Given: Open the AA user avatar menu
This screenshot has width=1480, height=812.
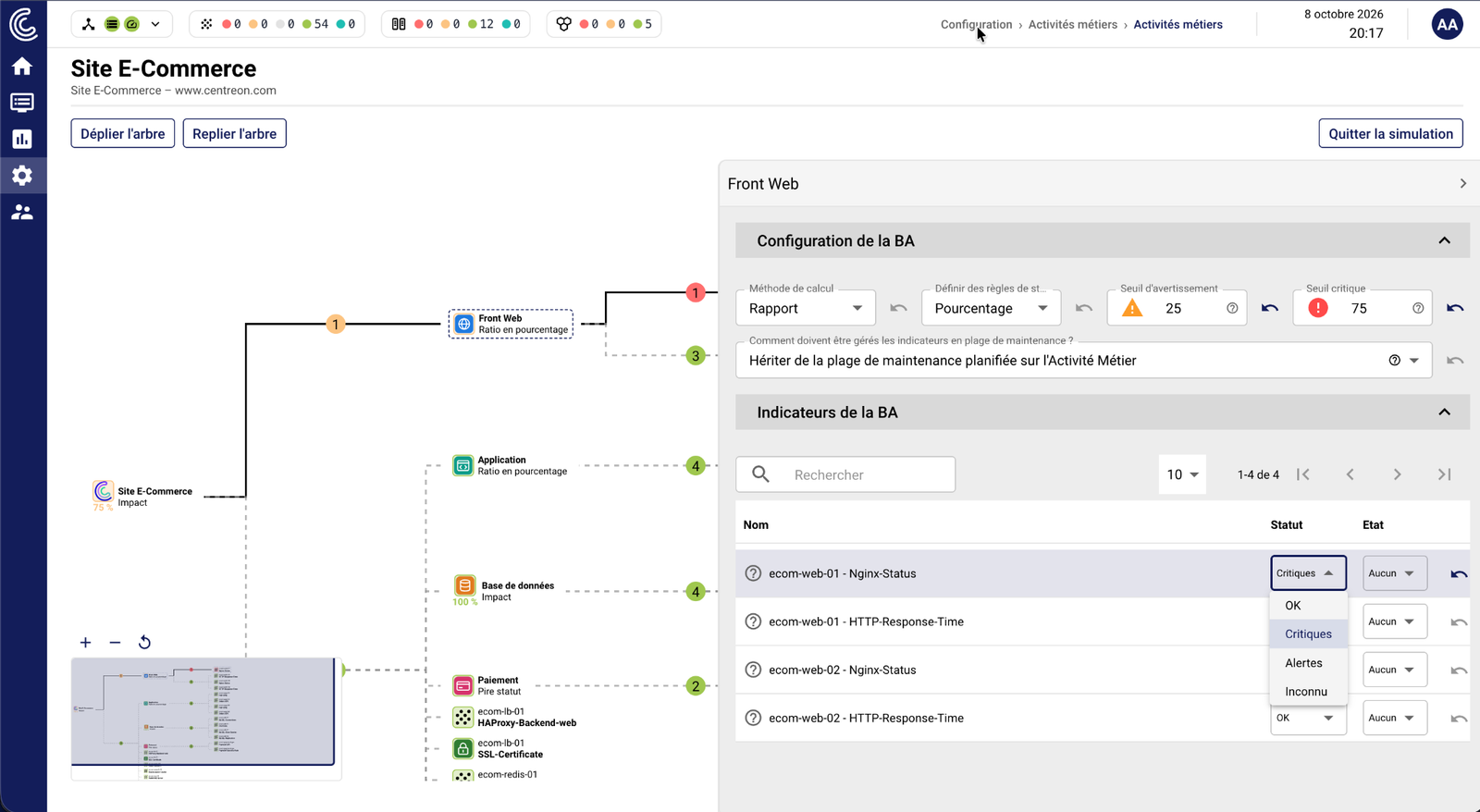Looking at the screenshot, I should click(x=1447, y=25).
